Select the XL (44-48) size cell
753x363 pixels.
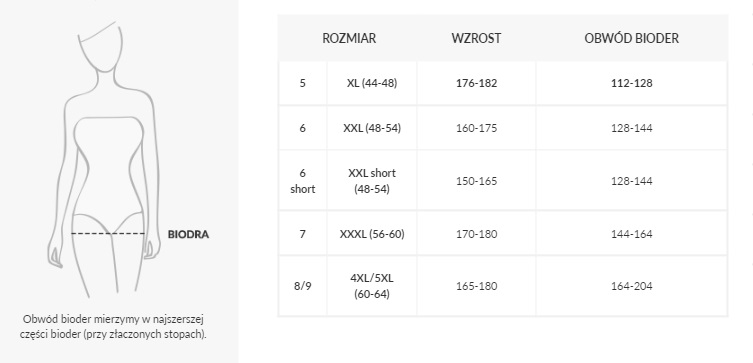click(372, 83)
